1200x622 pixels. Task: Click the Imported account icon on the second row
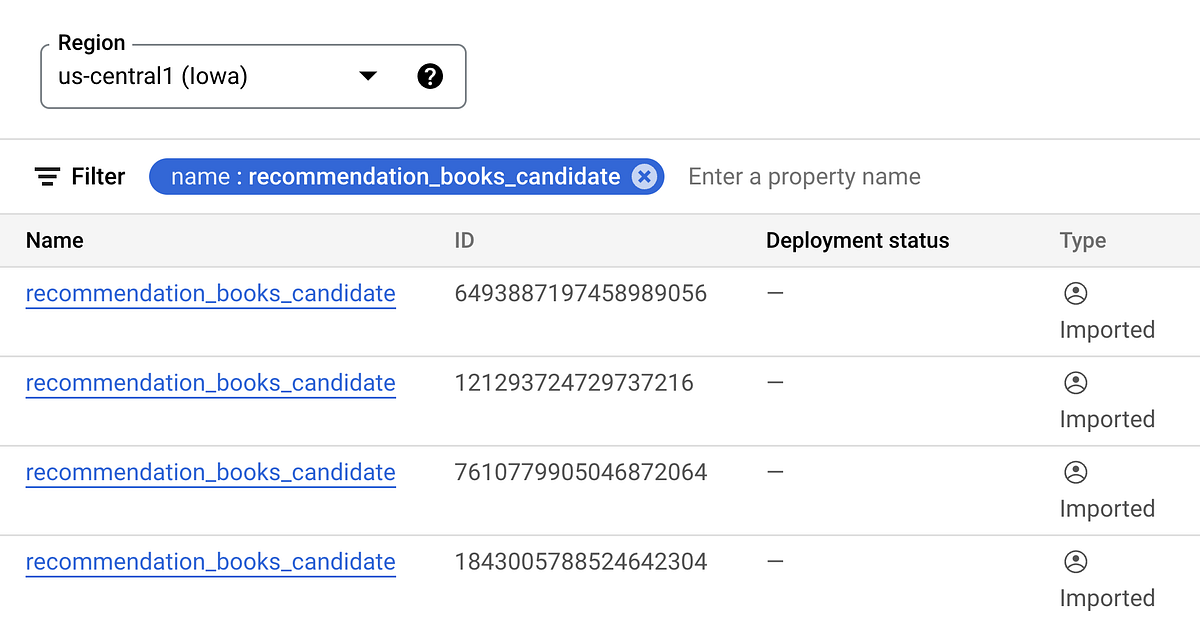click(1075, 383)
